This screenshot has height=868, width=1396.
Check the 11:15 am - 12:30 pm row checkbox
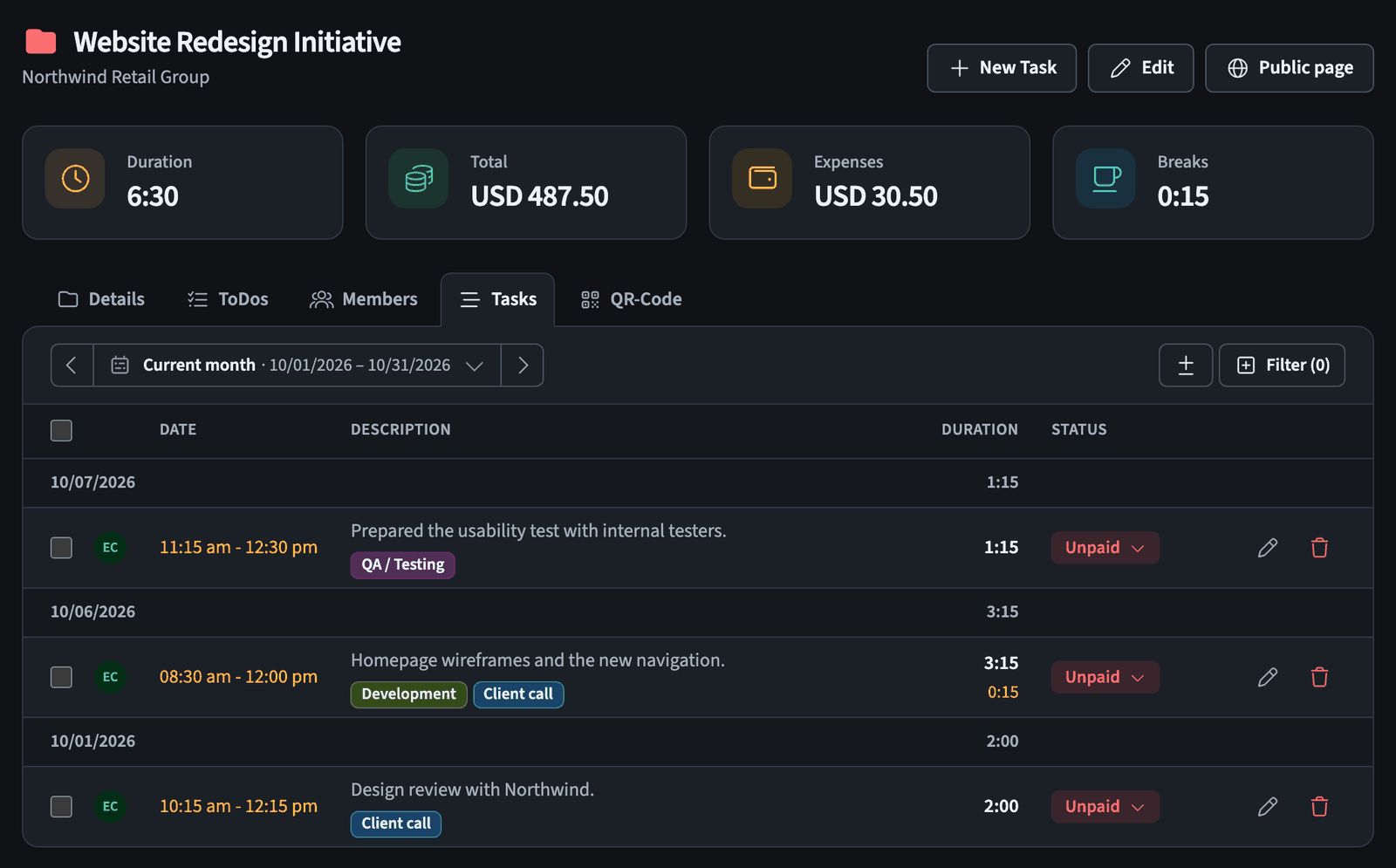61,548
